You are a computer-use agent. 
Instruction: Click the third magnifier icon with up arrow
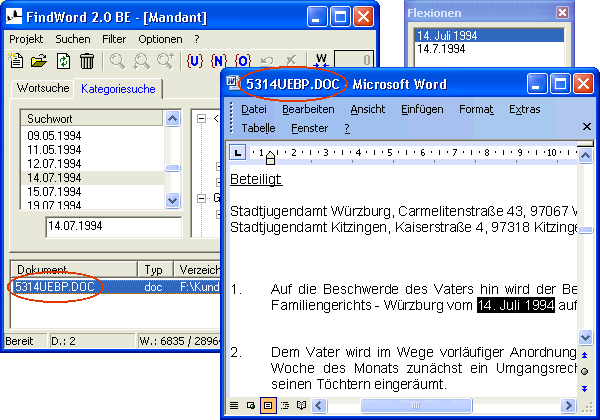click(165, 61)
